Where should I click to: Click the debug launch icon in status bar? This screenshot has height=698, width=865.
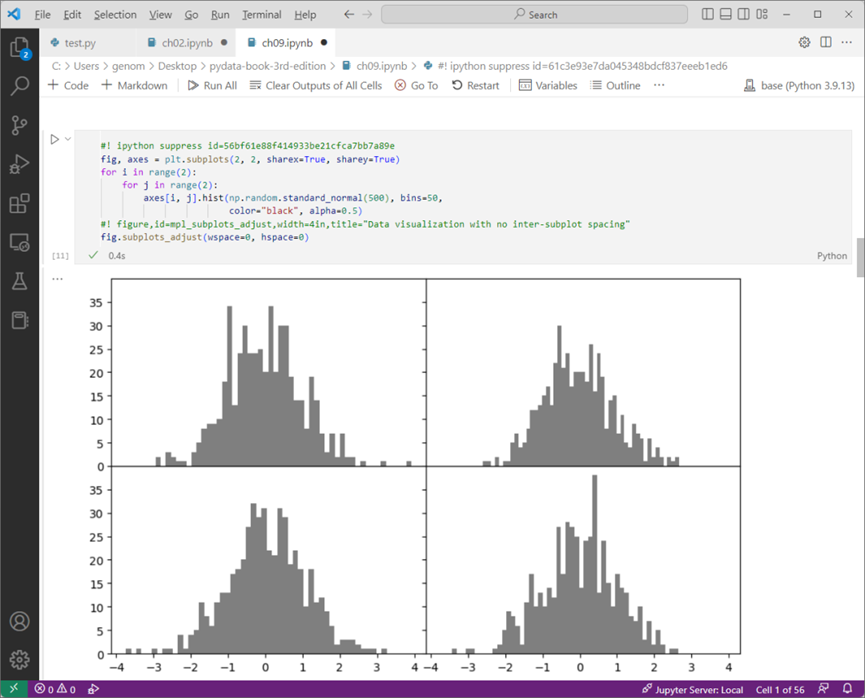93,689
